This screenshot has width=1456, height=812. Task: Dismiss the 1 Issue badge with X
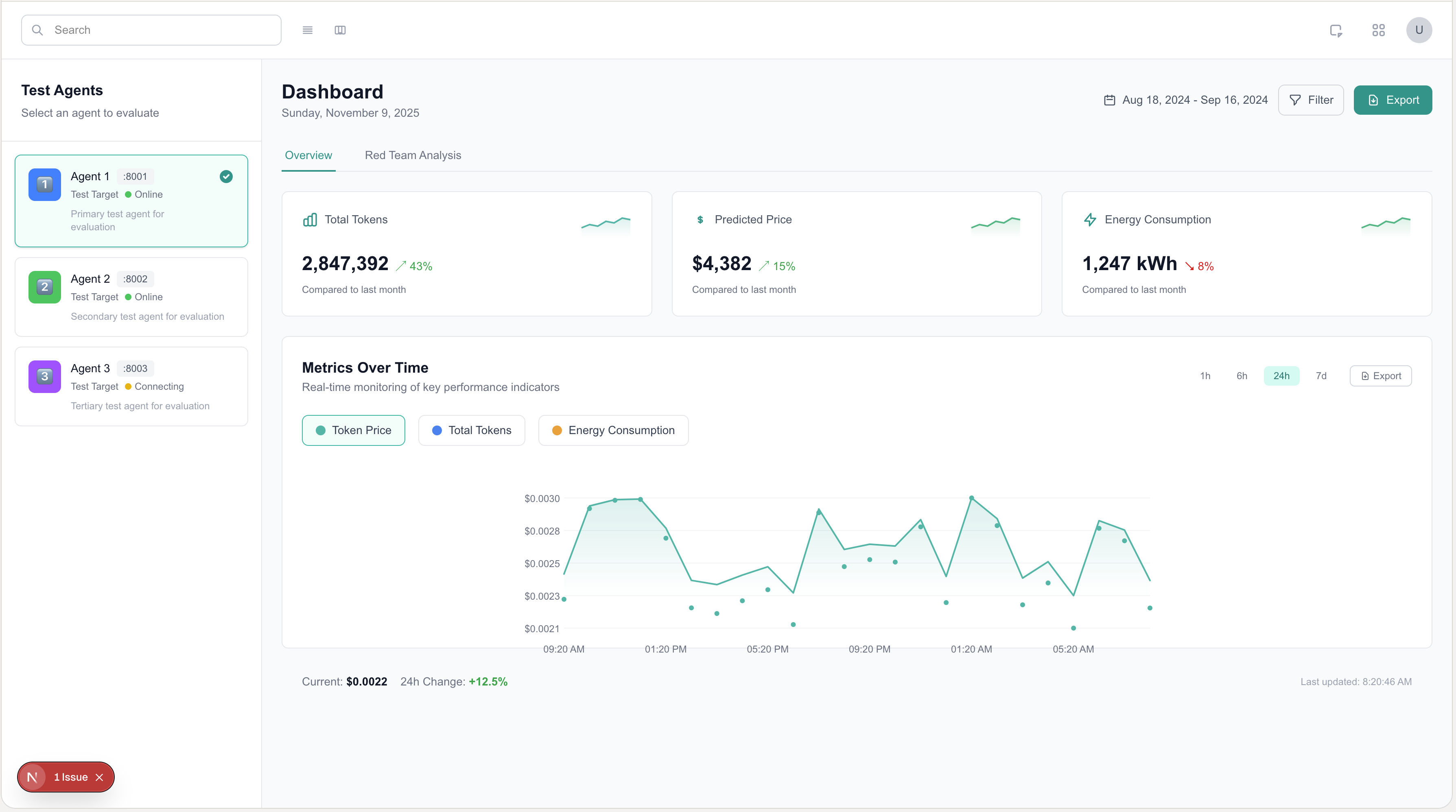click(x=99, y=777)
